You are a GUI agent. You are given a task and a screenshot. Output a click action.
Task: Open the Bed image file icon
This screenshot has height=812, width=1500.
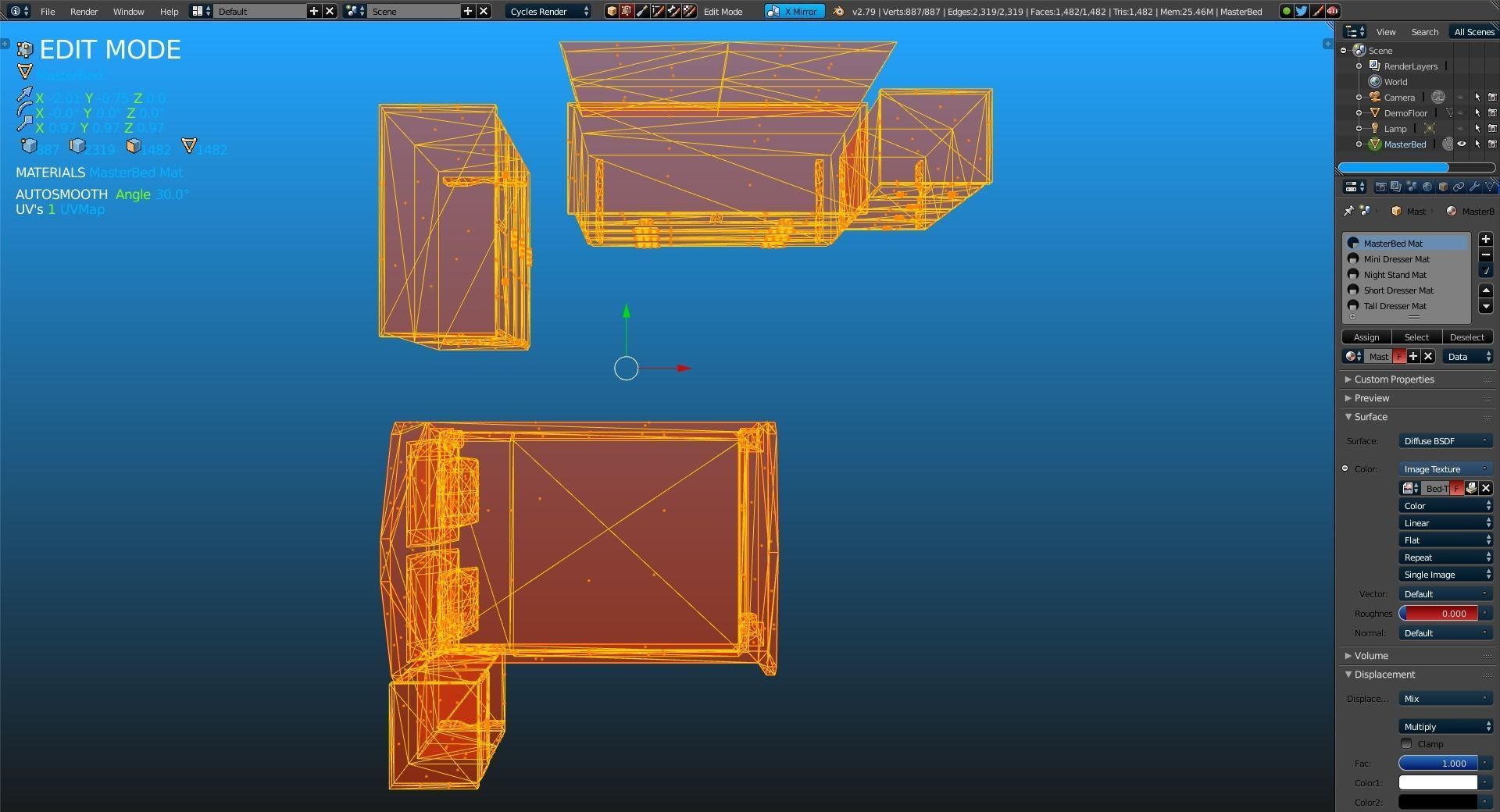[1471, 488]
